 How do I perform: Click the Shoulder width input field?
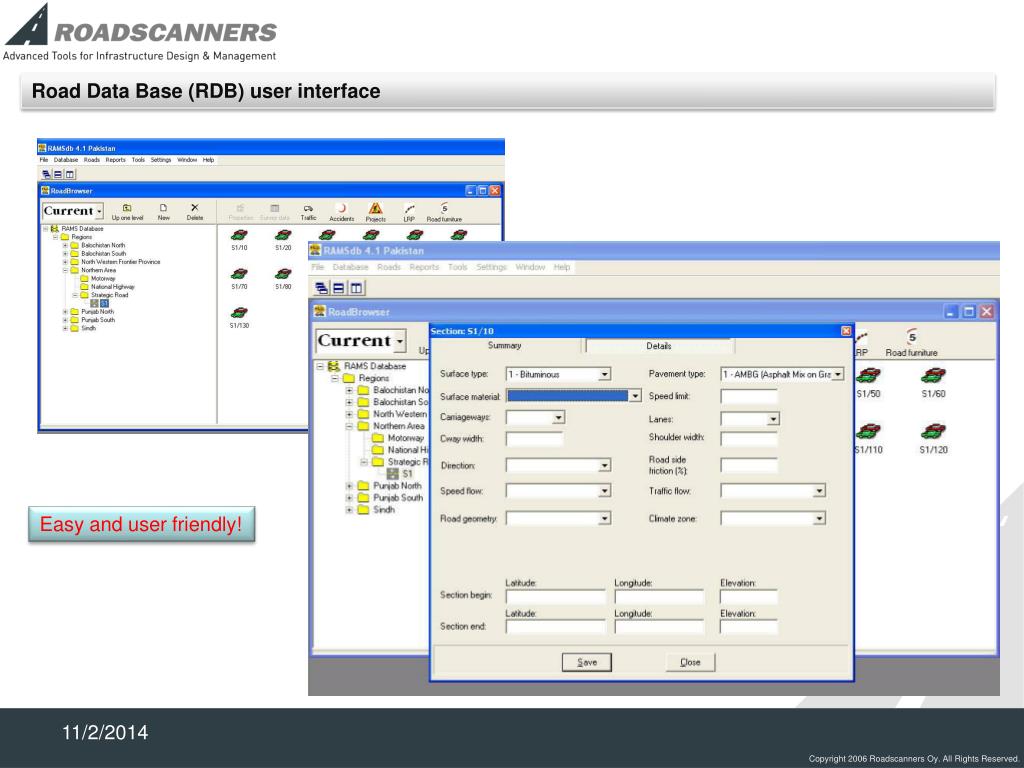[749, 439]
